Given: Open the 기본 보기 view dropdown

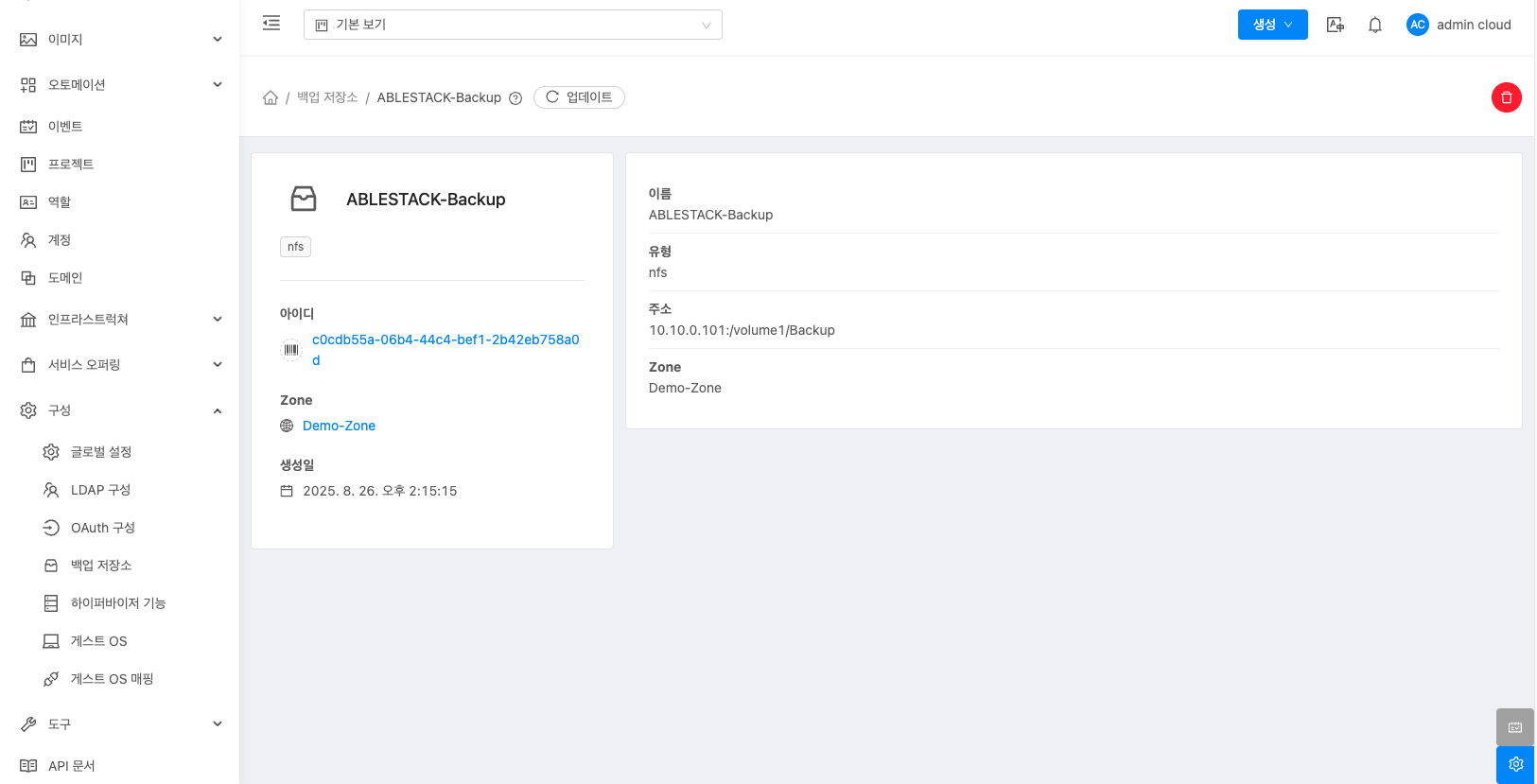Looking at the screenshot, I should click(513, 25).
